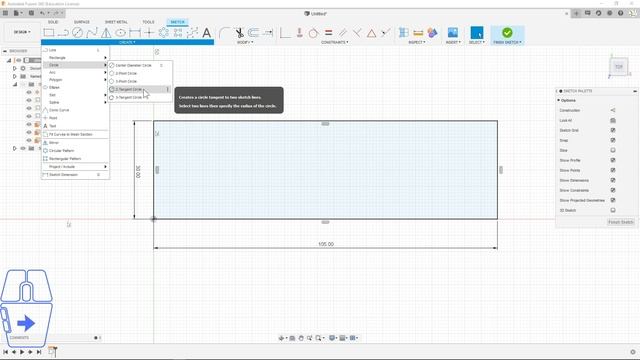
Task: Switch to the Surface tab
Action: 82,22
